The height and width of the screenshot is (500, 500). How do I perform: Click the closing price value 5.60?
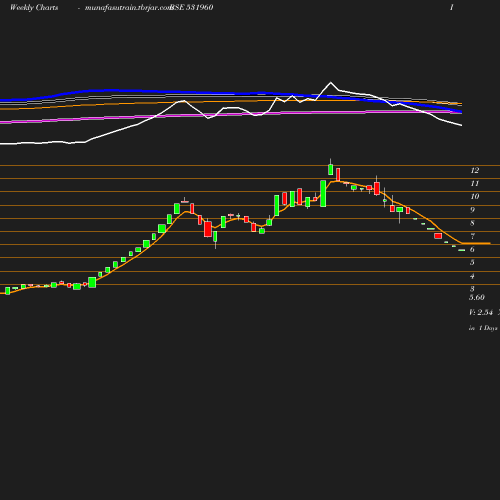477,297
